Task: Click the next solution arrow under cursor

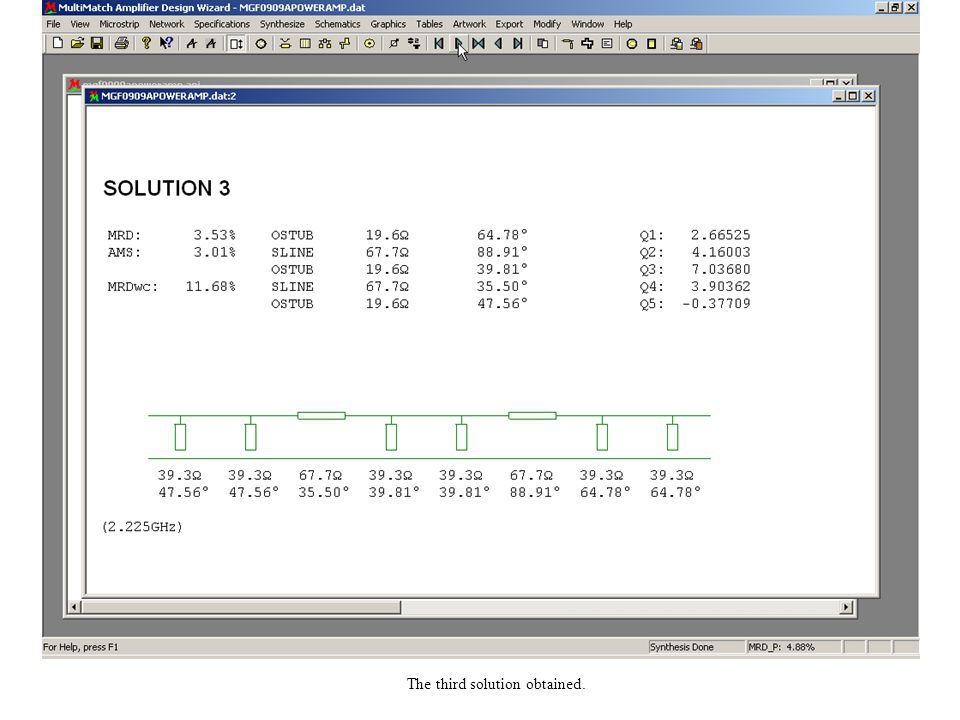Action: 459,43
